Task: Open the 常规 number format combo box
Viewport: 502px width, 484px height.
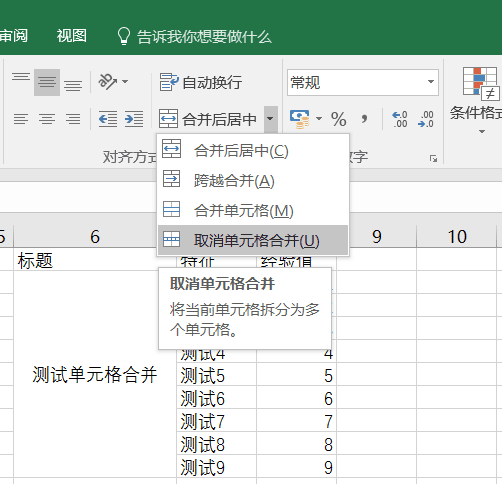Action: 363,82
